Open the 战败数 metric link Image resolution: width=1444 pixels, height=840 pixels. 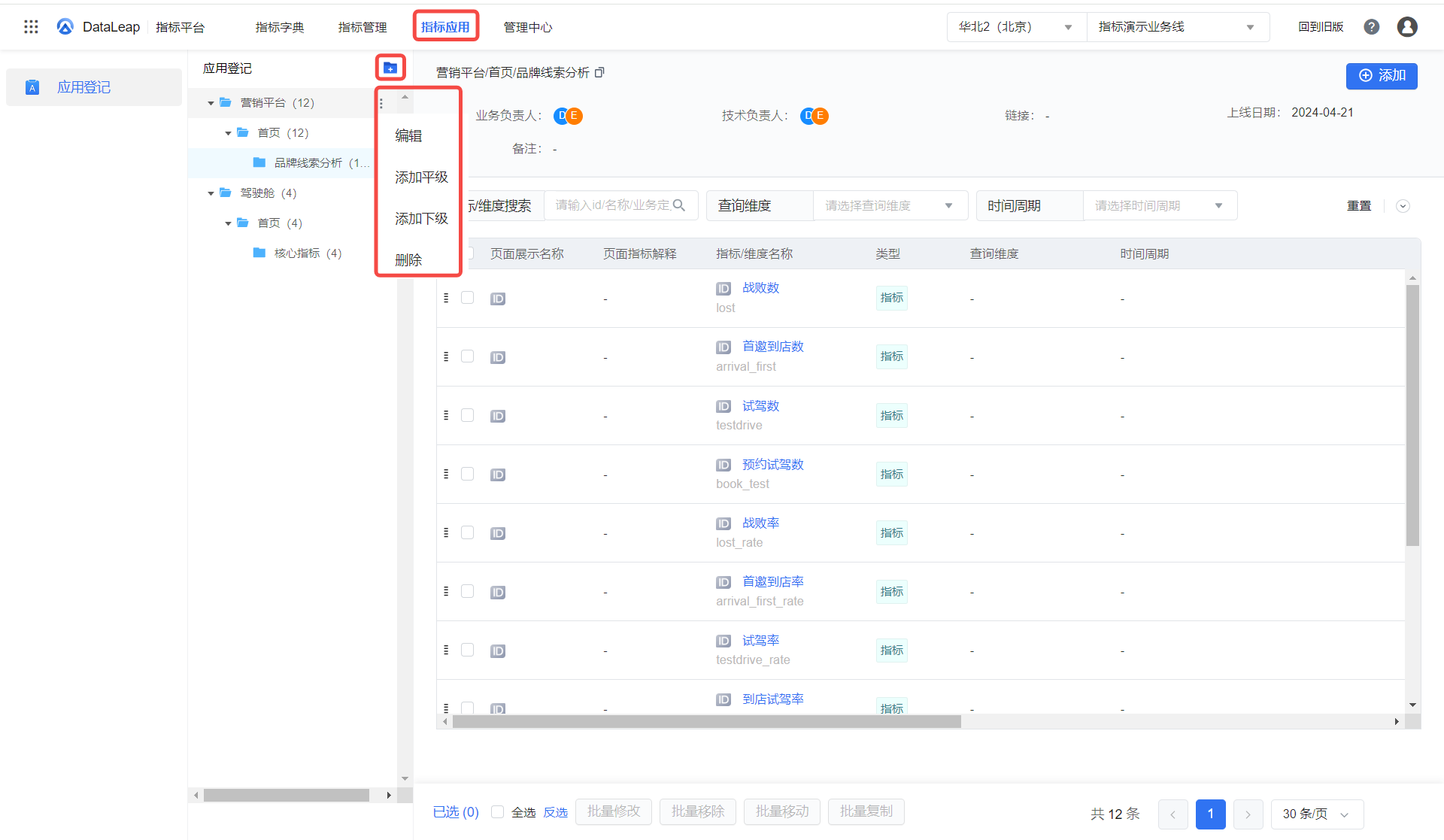pyautogui.click(x=761, y=288)
